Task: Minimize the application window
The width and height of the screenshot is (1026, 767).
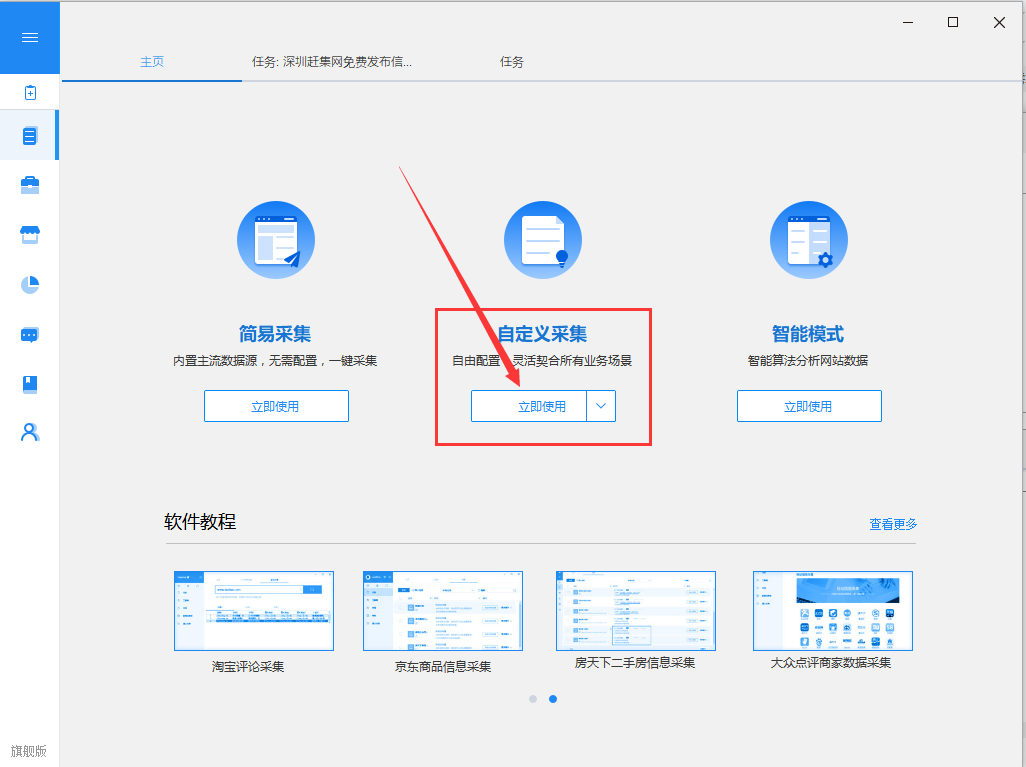Action: pos(908,22)
